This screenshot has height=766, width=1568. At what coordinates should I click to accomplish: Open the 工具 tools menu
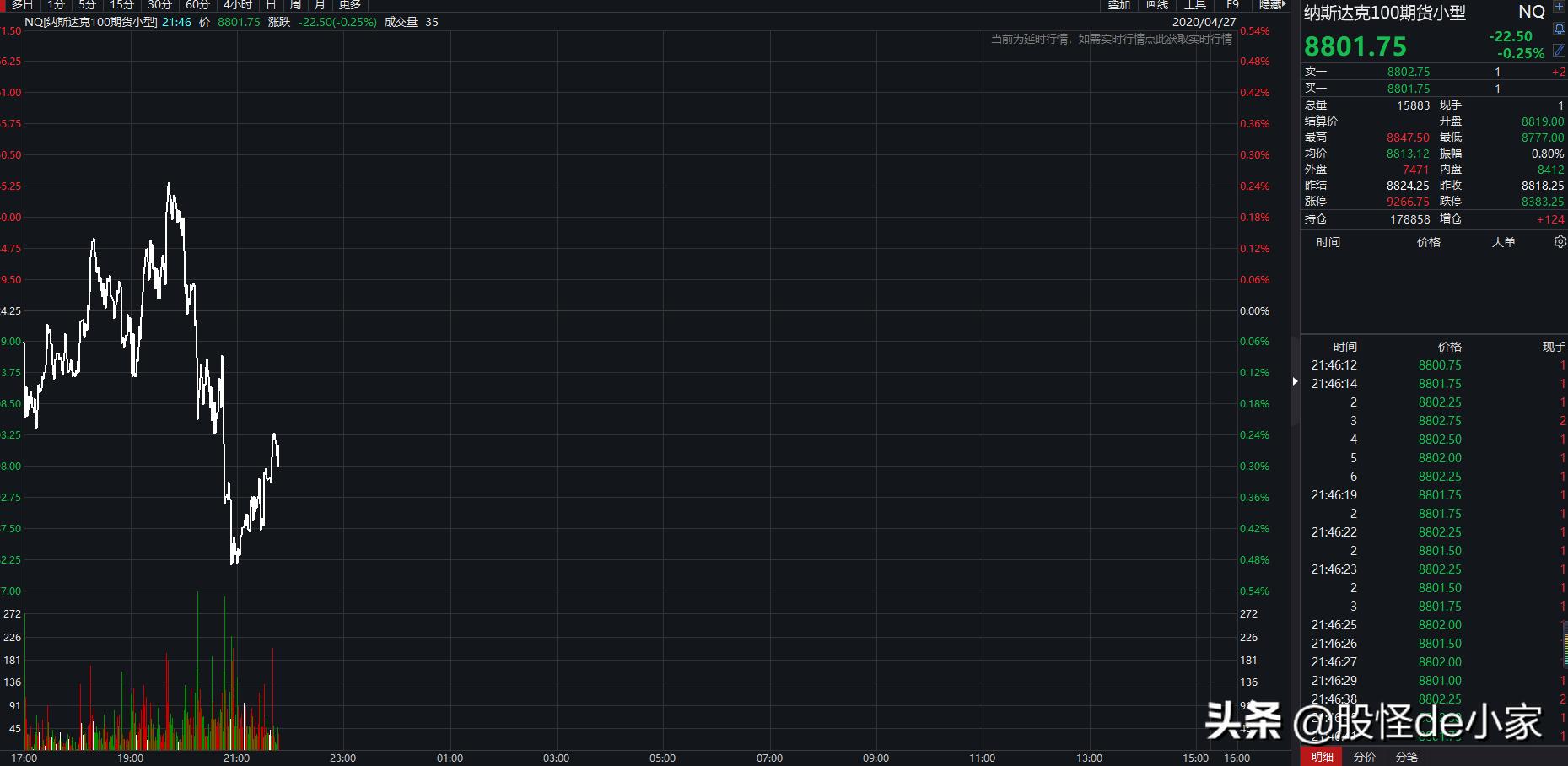coord(1194,5)
